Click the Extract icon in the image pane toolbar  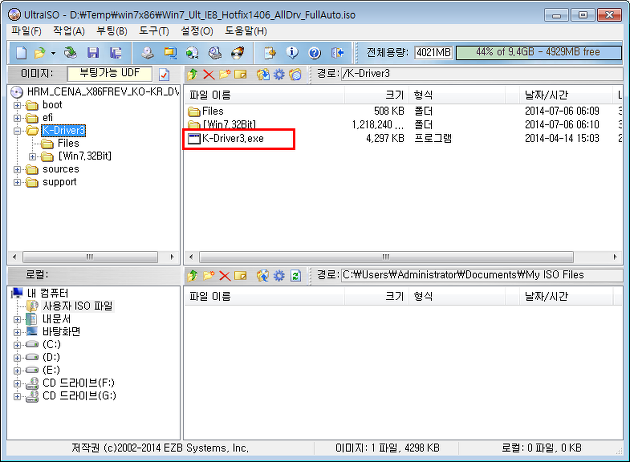pyautogui.click(x=263, y=74)
